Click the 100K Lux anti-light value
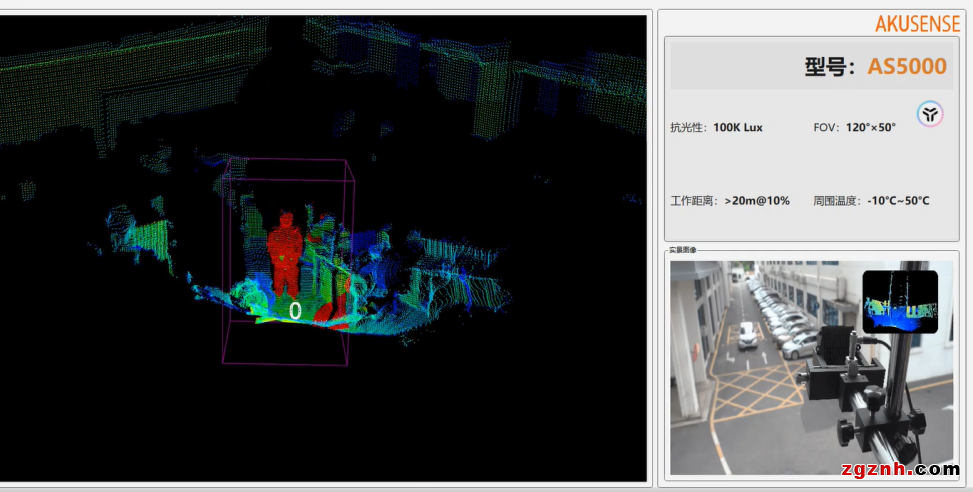The height and width of the screenshot is (492, 973). (x=738, y=128)
